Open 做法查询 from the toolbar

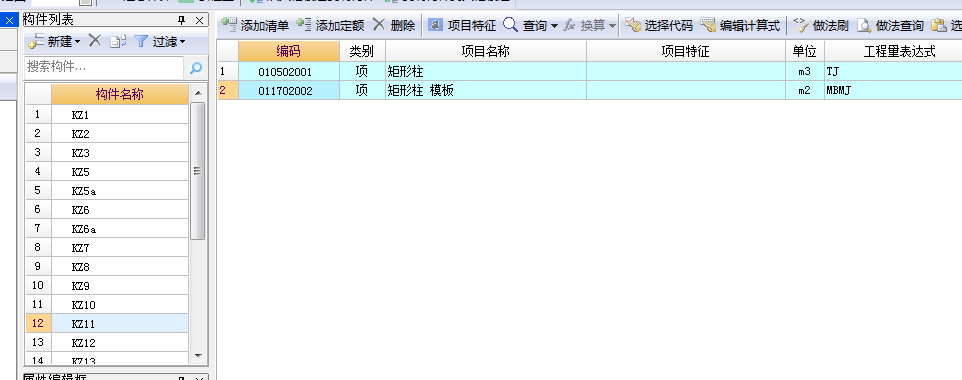(890, 25)
